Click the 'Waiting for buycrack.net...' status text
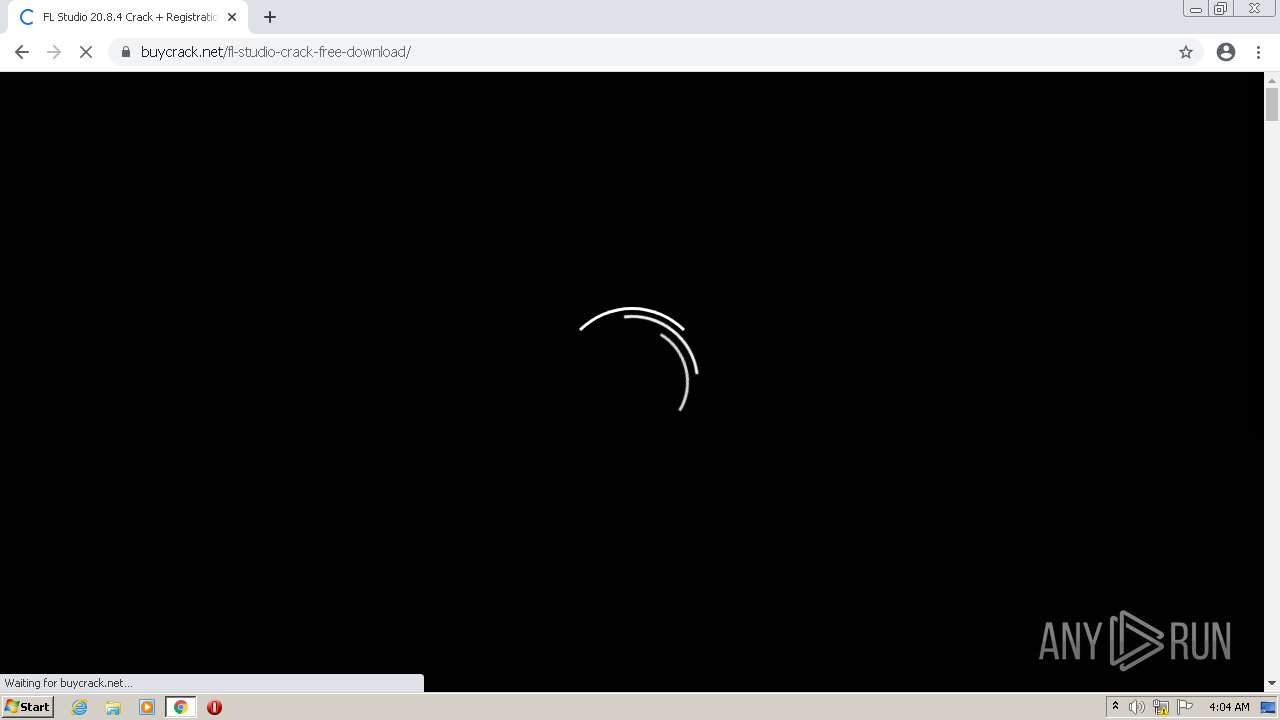The width and height of the screenshot is (1280, 720). [68, 683]
